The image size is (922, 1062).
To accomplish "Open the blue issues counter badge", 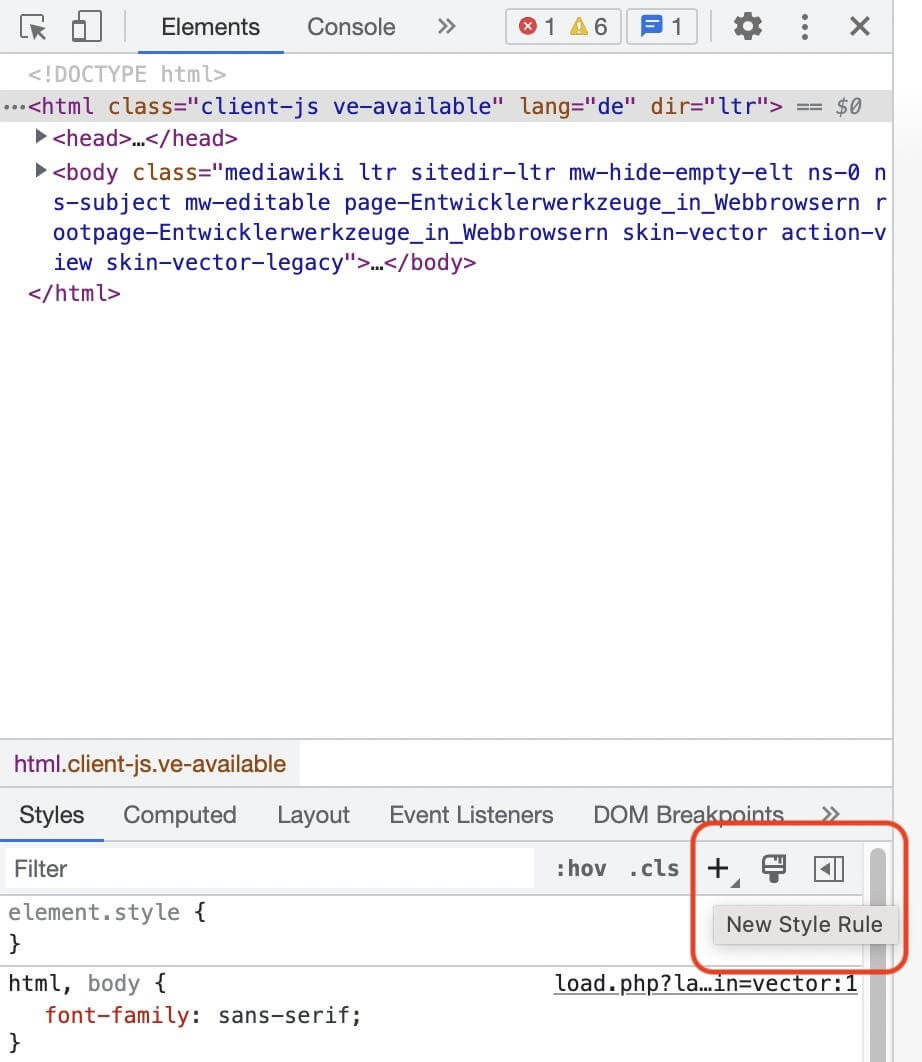I will click(661, 27).
